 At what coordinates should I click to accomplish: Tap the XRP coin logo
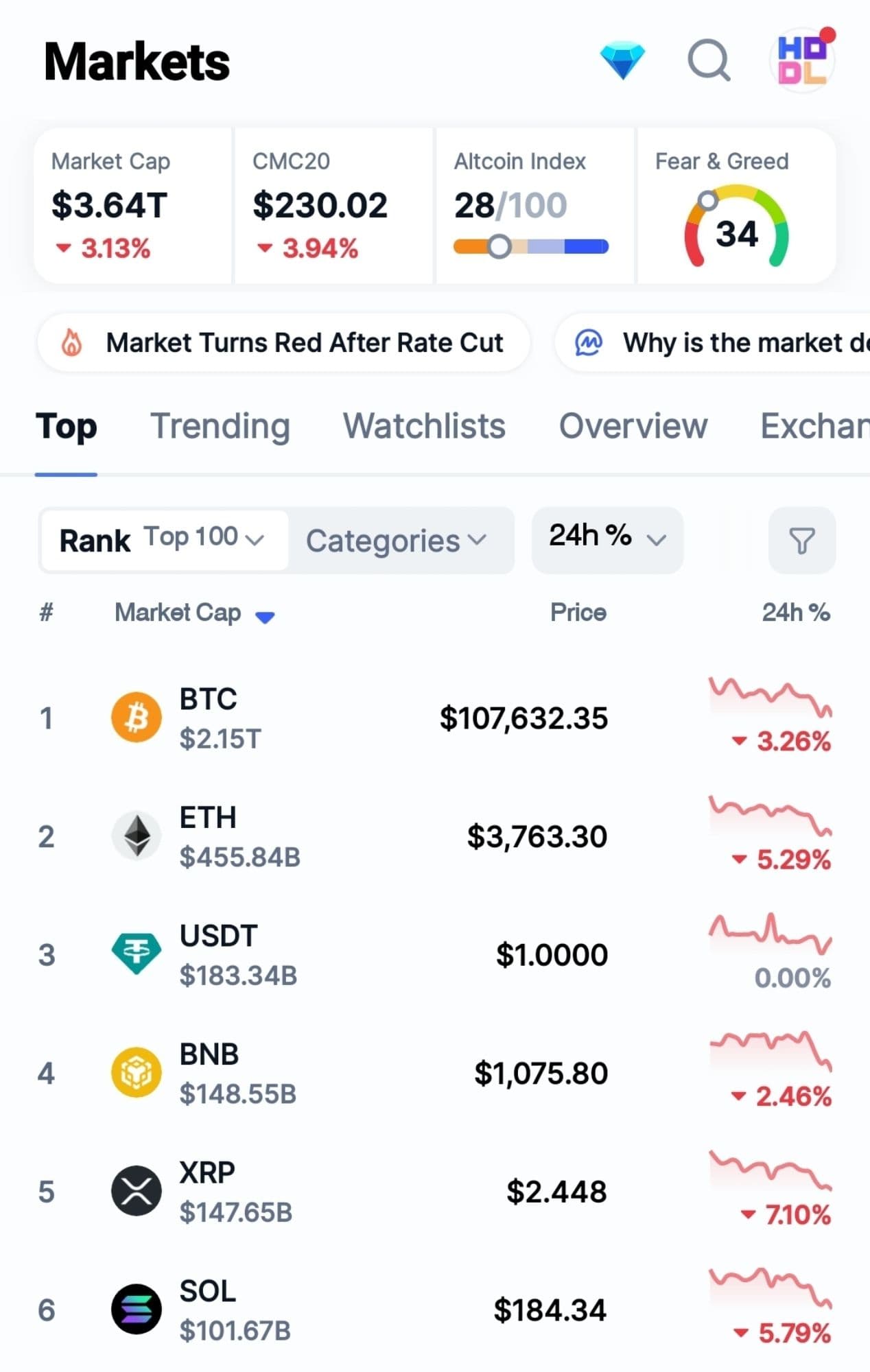(x=137, y=1191)
